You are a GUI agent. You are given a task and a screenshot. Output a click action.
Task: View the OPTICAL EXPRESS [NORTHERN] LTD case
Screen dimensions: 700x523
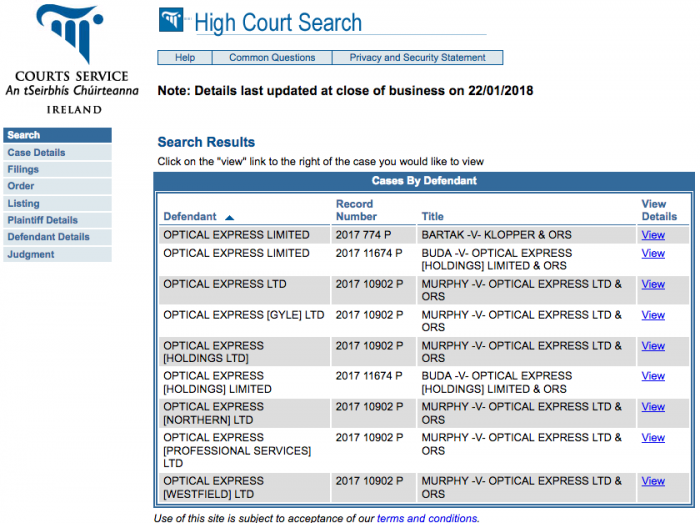(653, 407)
